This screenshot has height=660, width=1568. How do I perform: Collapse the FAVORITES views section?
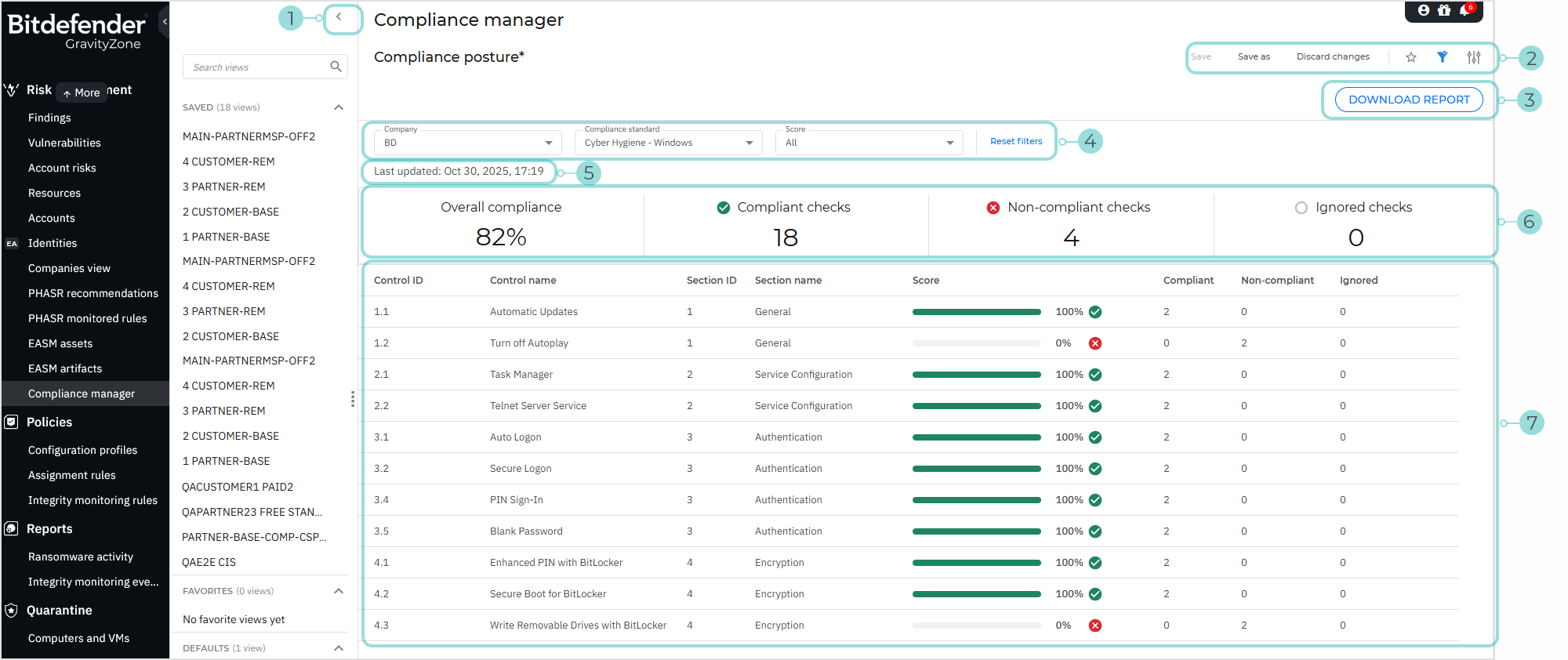pyautogui.click(x=339, y=591)
